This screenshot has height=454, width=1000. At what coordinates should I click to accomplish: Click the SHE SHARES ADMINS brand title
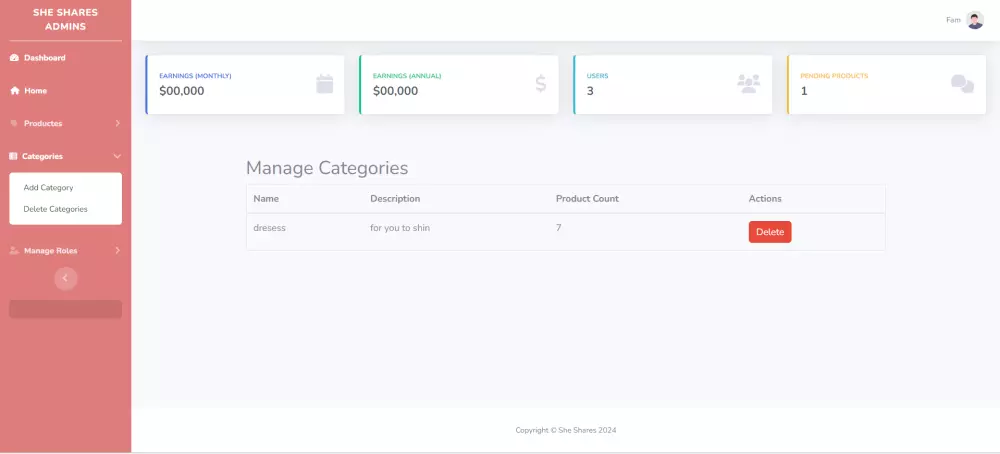tap(66, 20)
